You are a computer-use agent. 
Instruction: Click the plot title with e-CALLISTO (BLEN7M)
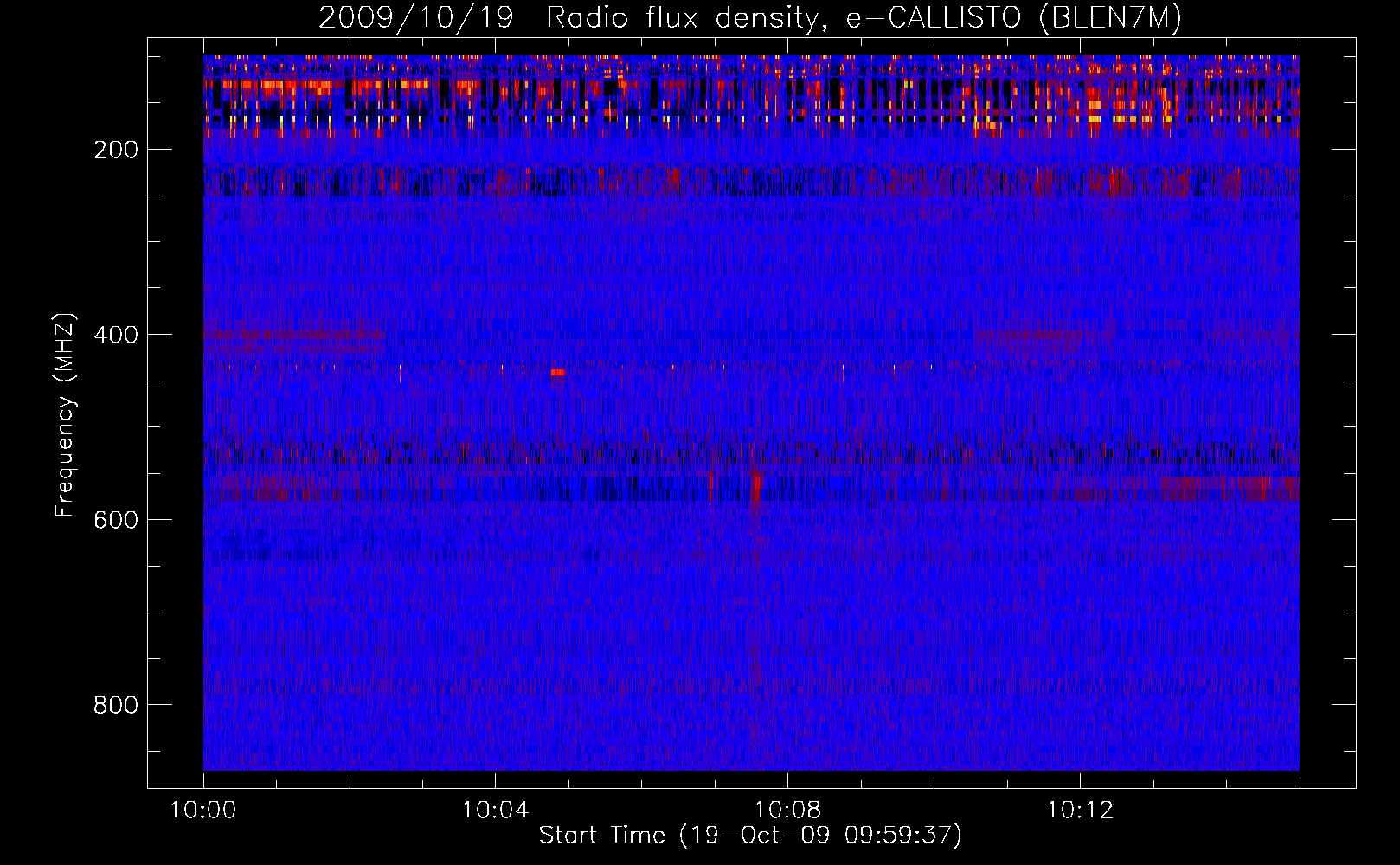[x=750, y=17]
